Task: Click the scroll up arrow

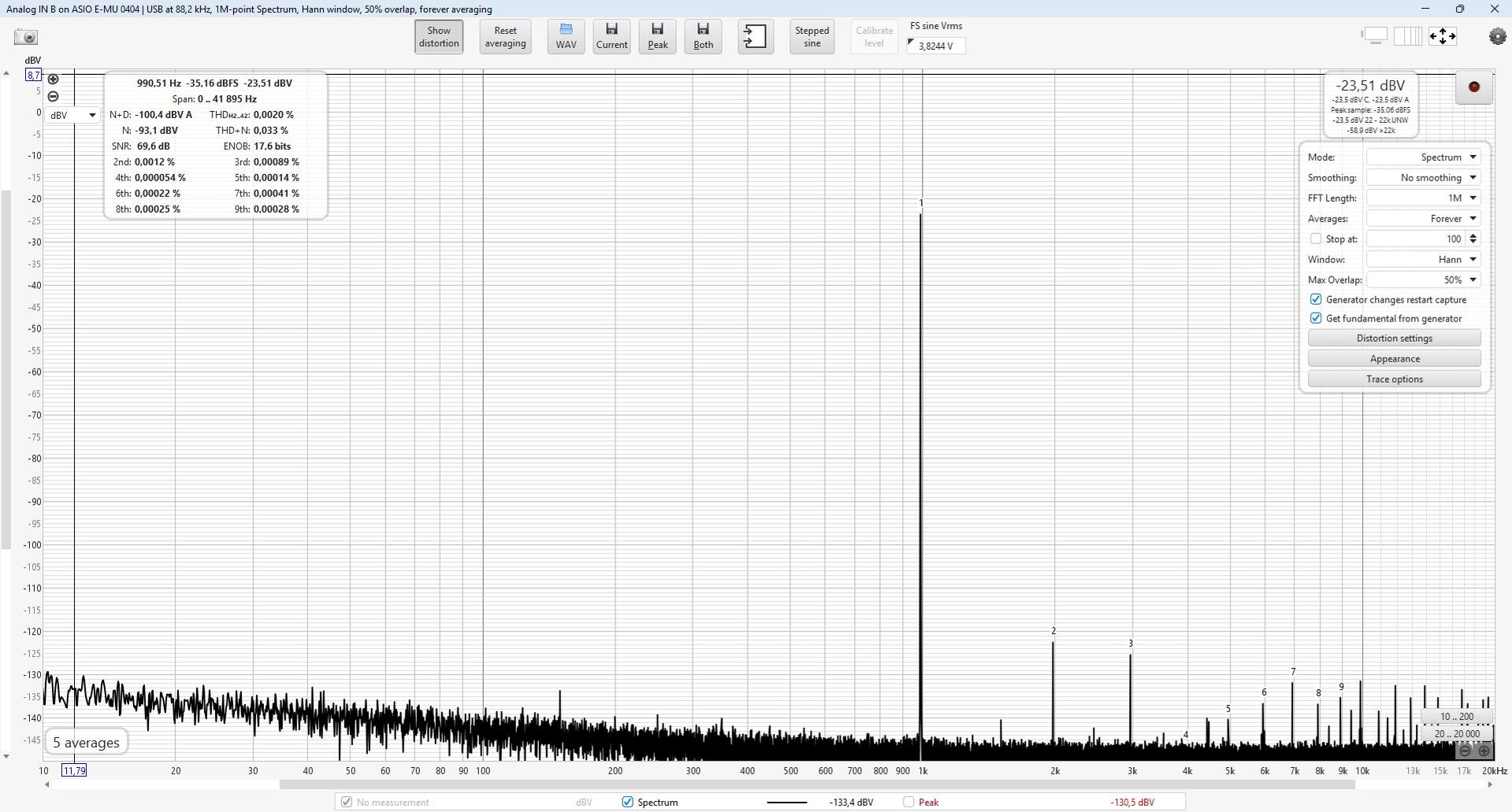Action: tap(6, 74)
